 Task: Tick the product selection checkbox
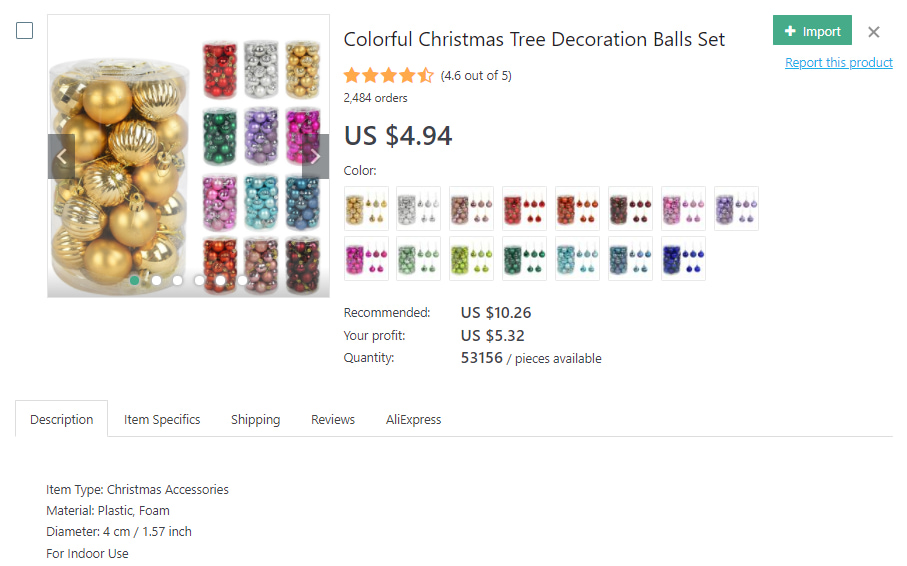[x=25, y=31]
